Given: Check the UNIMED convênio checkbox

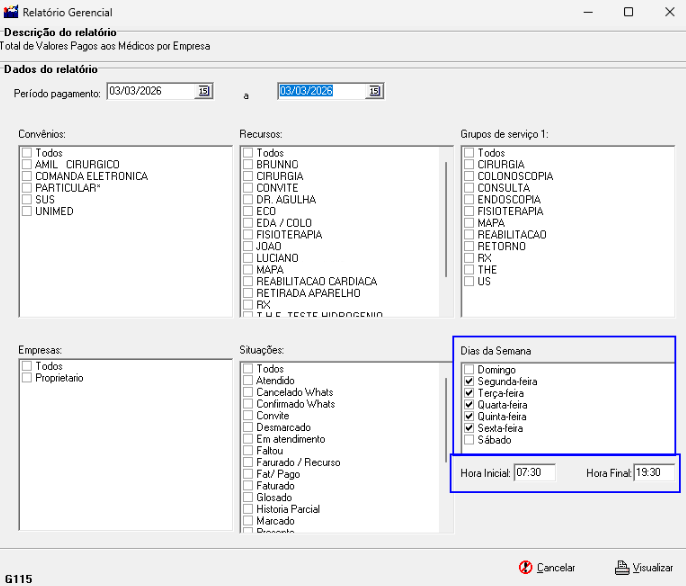Looking at the screenshot, I should pyautogui.click(x=27, y=211).
